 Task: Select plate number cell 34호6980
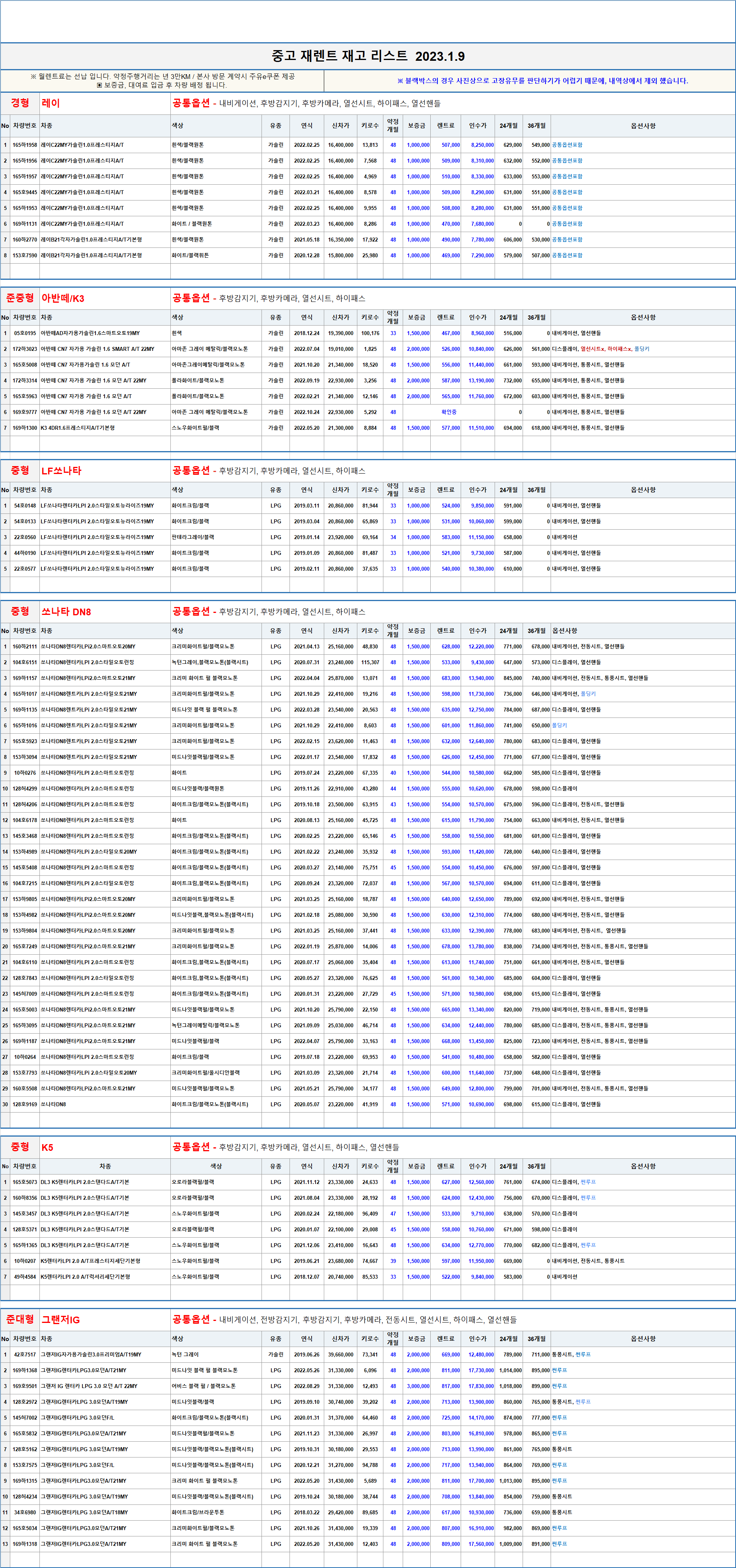coord(25,1513)
